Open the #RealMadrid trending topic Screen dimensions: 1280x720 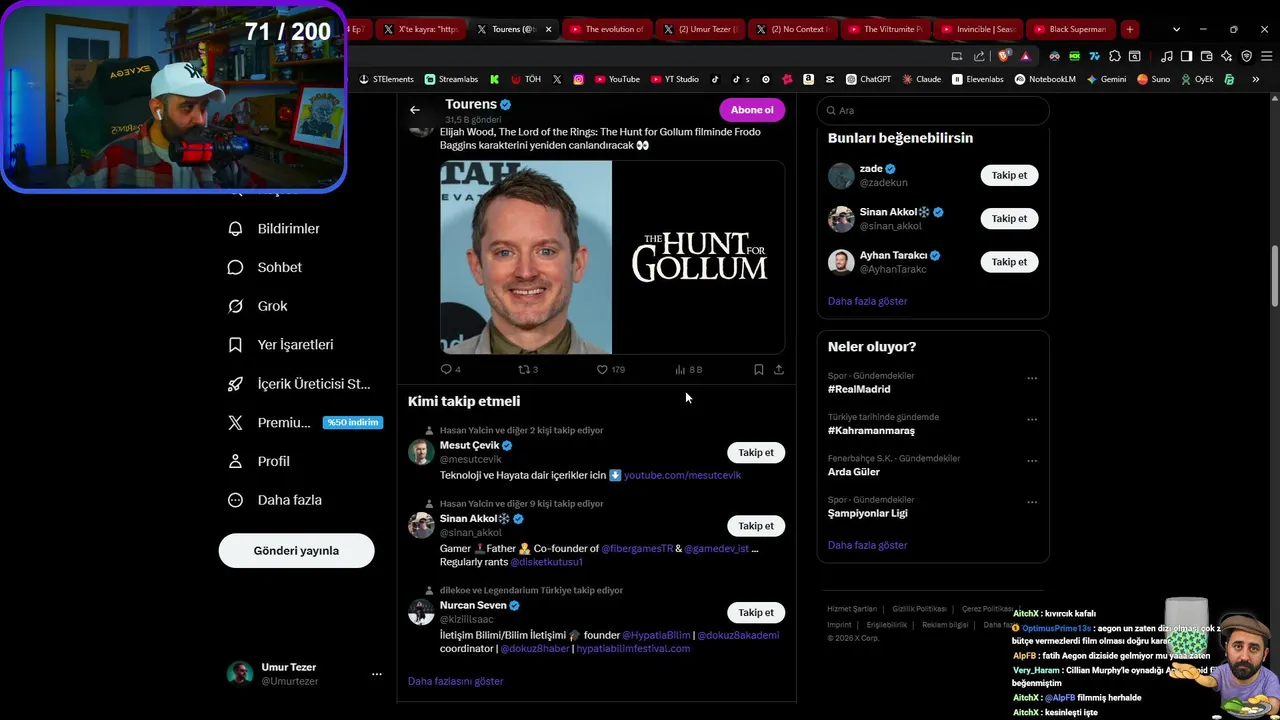859,389
